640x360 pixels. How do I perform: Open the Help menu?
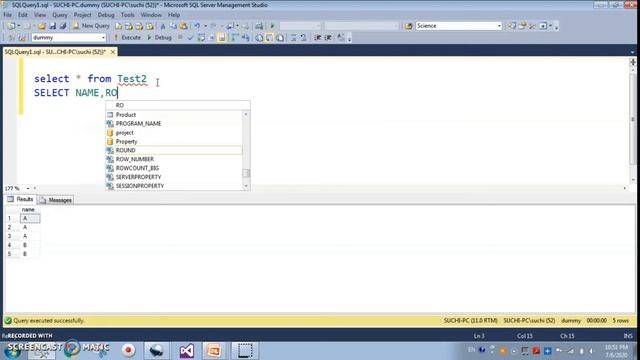174,15
